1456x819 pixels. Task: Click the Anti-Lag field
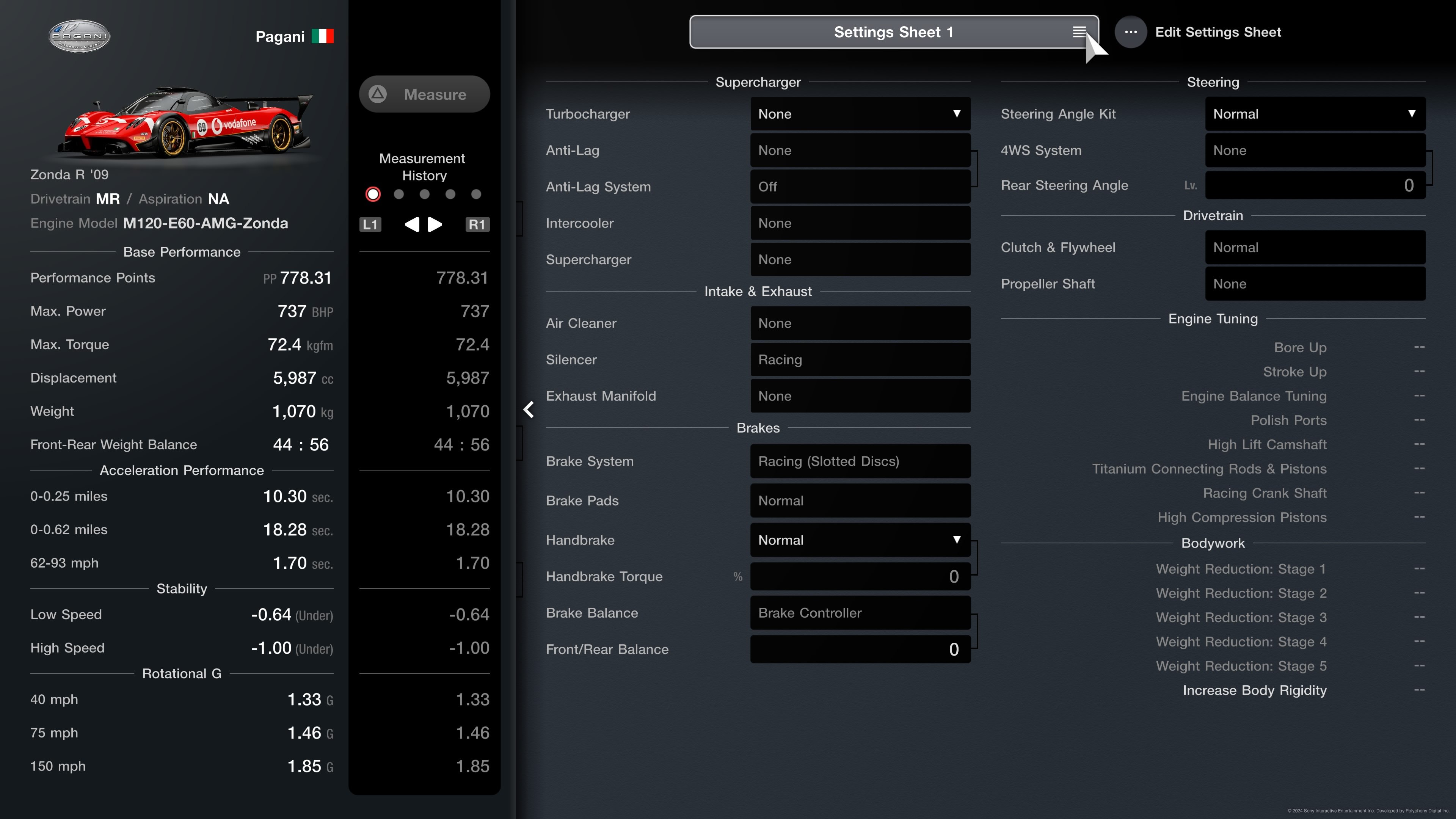pyautogui.click(x=860, y=151)
